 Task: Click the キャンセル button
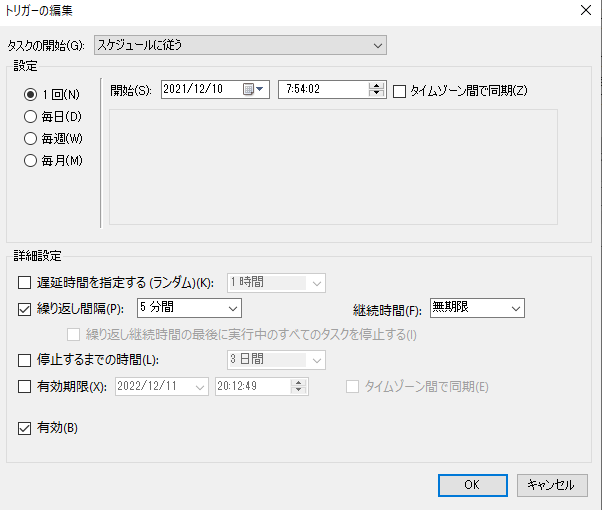pos(552,485)
